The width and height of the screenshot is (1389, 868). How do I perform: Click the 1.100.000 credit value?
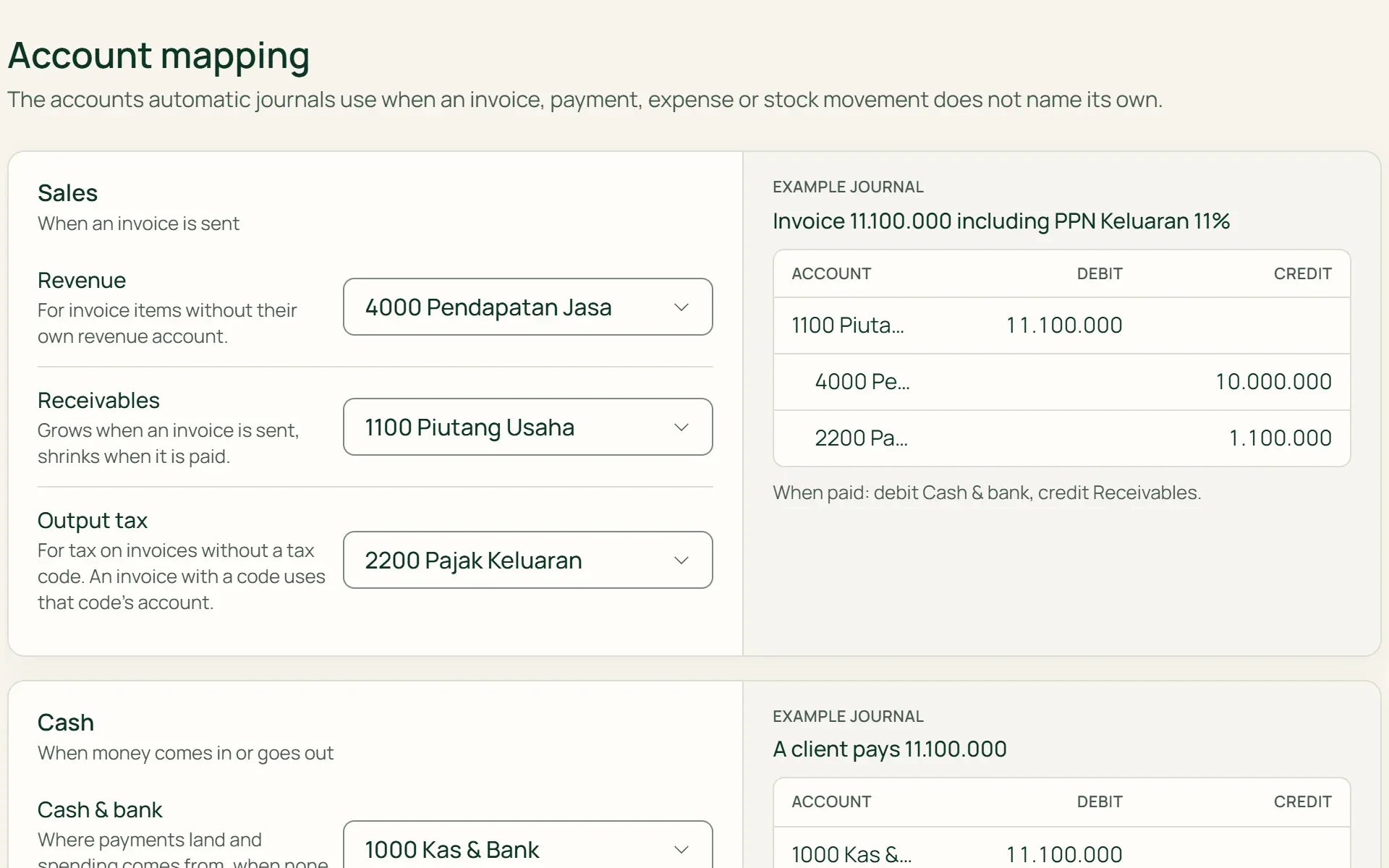coord(1280,438)
